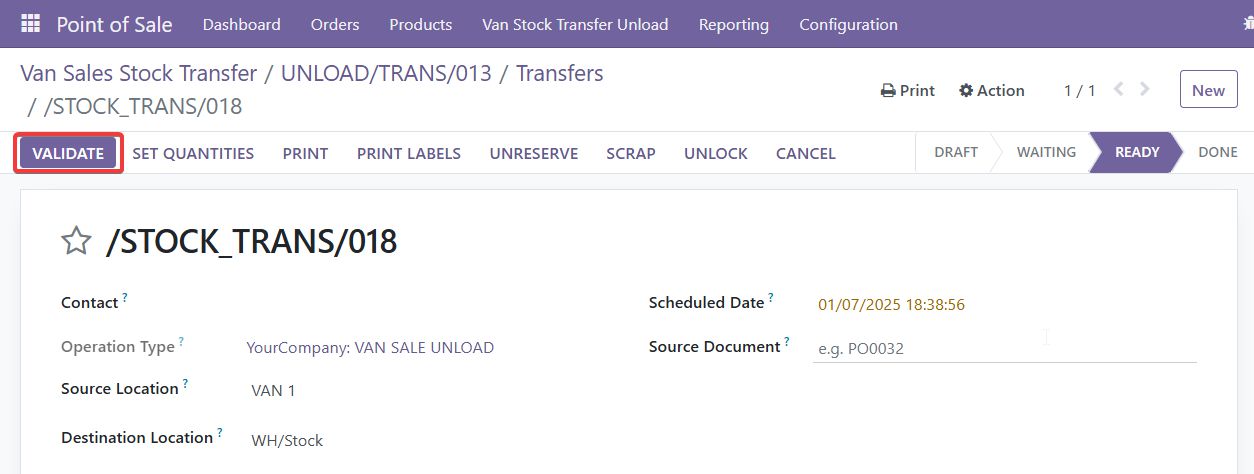Open the Configuration menu
Screen dimensions: 1254x474
[848, 24]
